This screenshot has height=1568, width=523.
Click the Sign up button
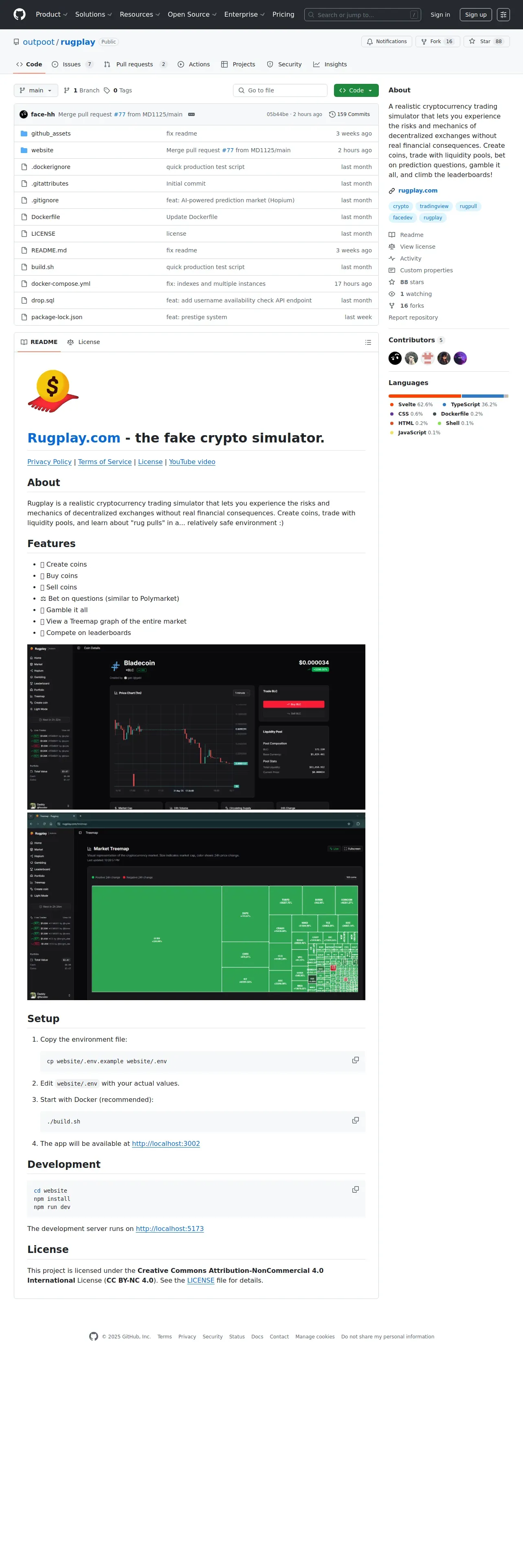coord(475,15)
